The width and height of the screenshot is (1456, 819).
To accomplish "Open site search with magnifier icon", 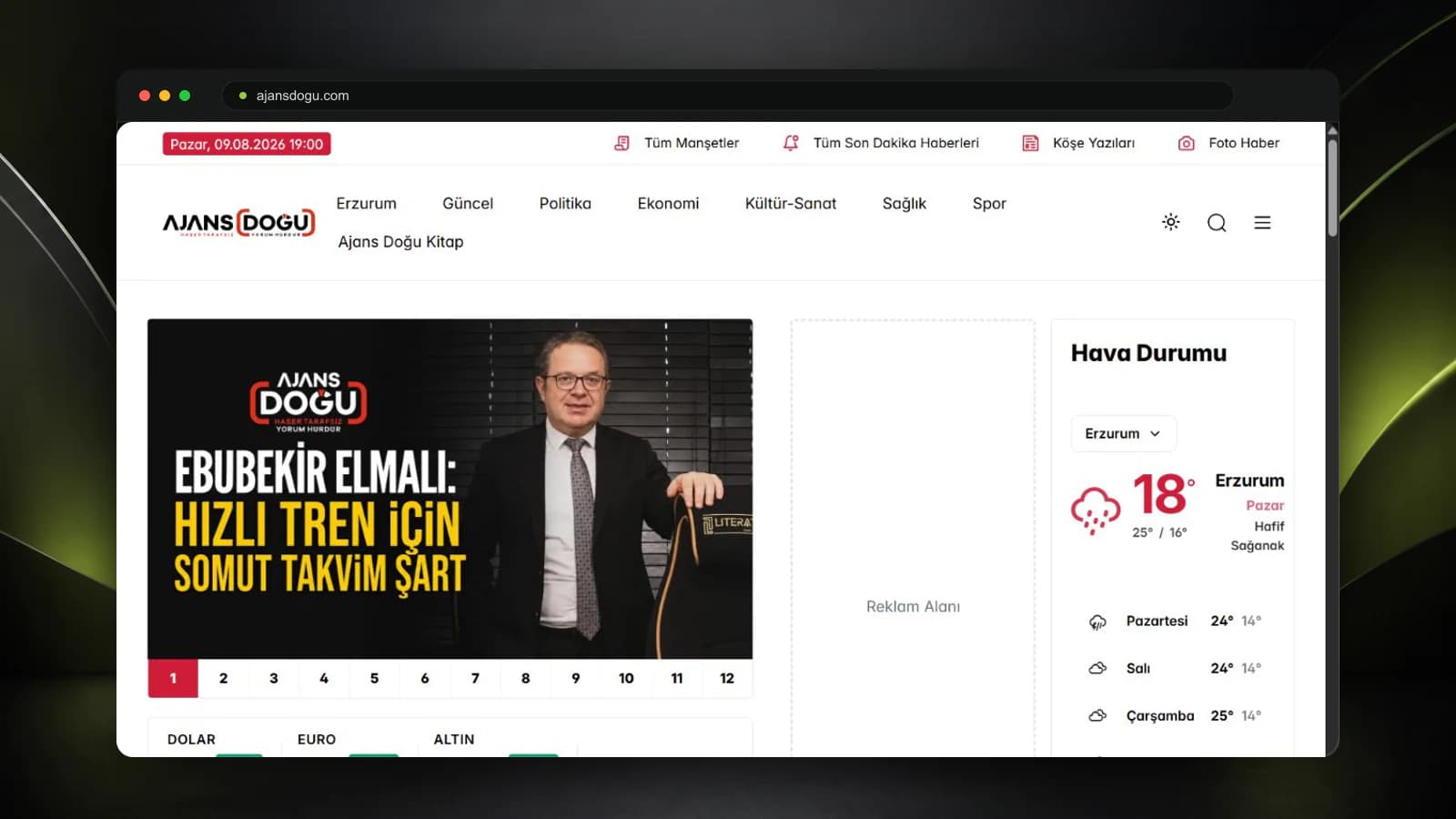I will tap(1217, 223).
